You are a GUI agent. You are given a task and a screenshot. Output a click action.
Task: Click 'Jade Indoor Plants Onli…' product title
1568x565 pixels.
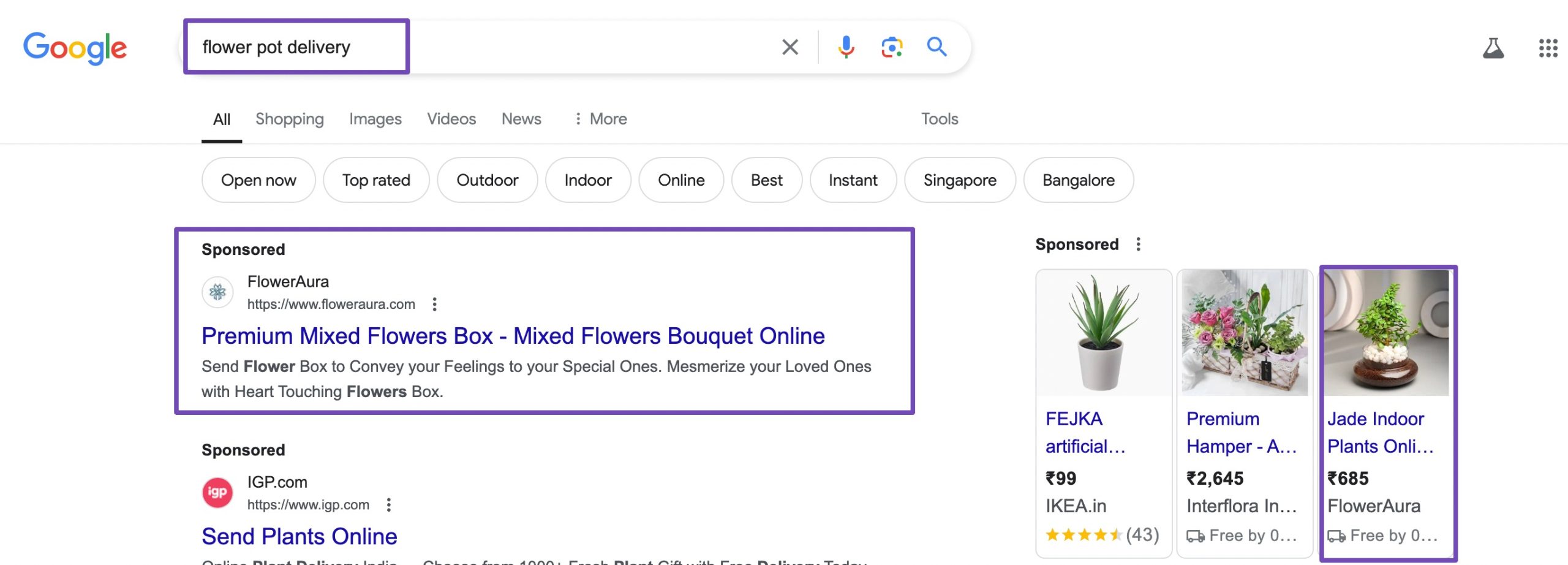tap(1381, 433)
